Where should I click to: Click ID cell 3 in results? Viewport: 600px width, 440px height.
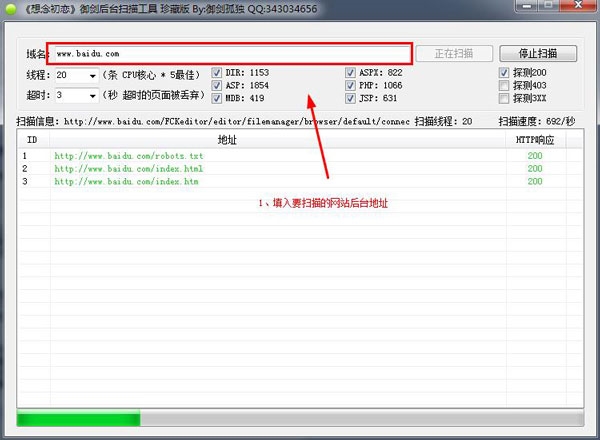(25, 181)
